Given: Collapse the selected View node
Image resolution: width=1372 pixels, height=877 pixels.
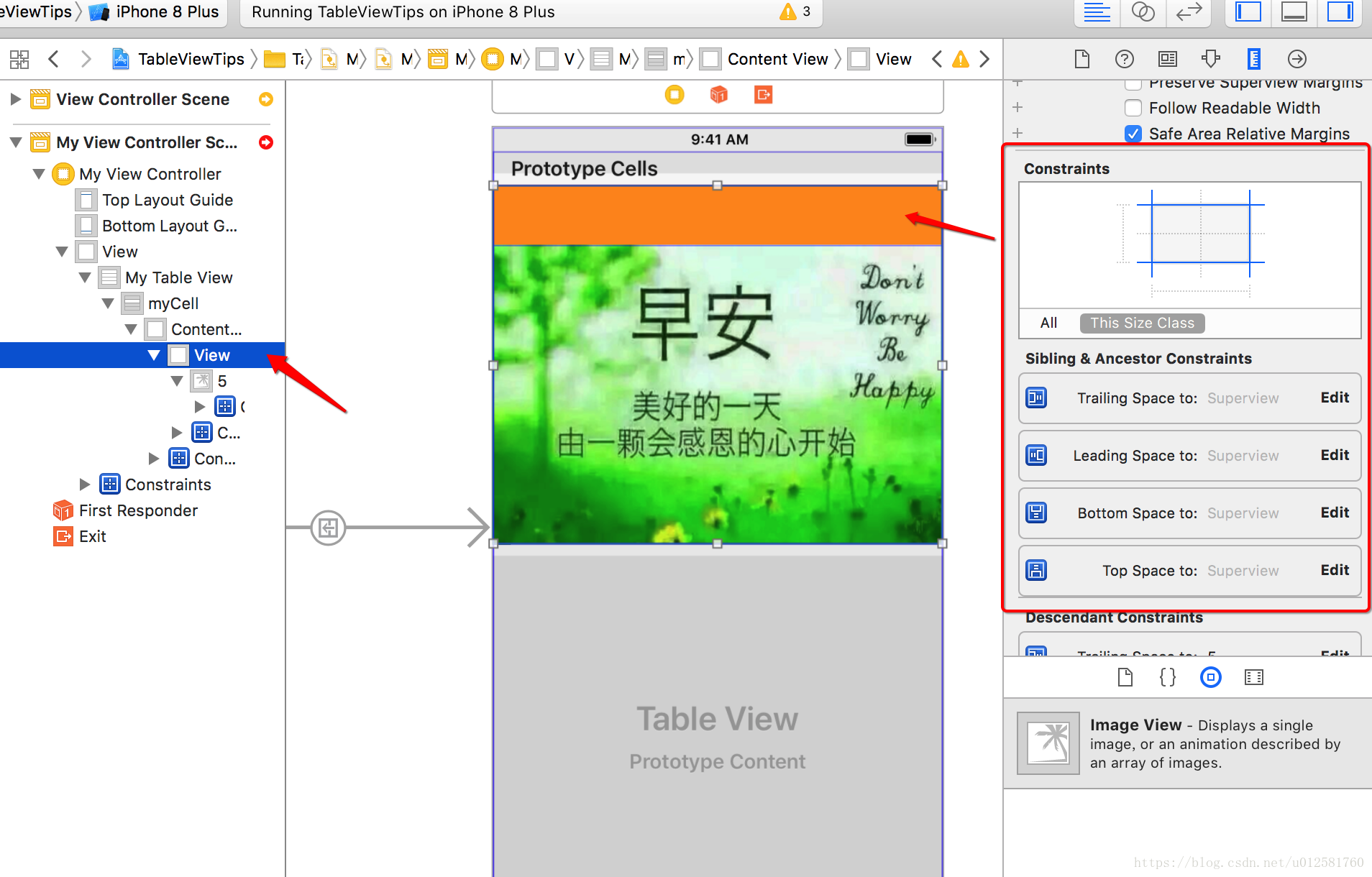Looking at the screenshot, I should click(154, 355).
